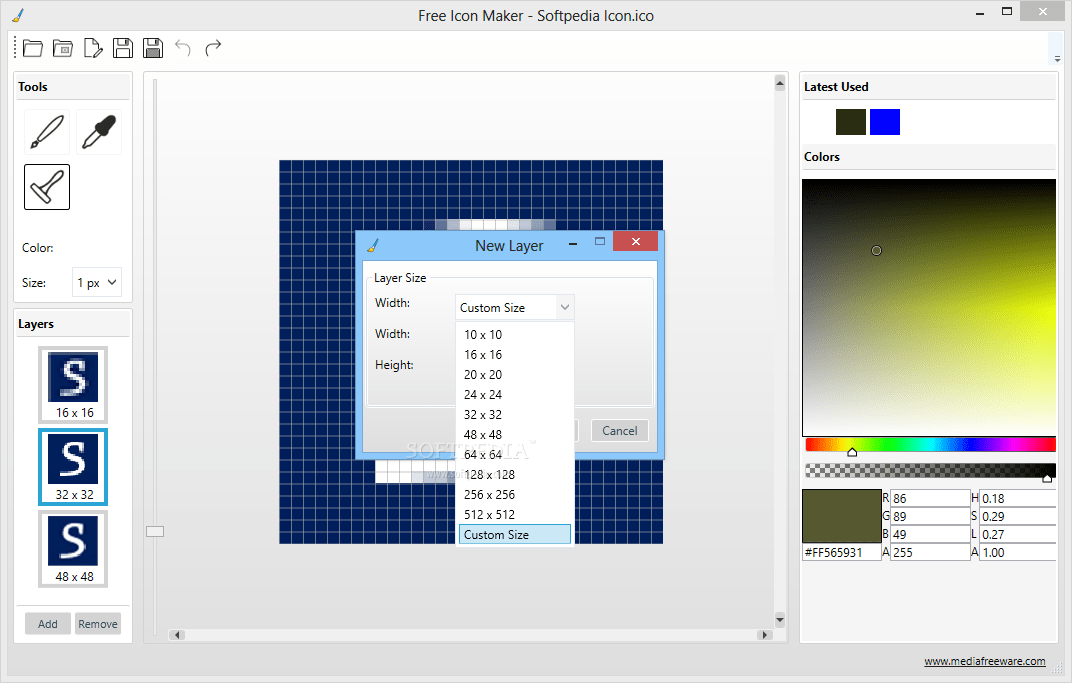
Task: Open the brush Size dropdown
Action: coord(96,282)
